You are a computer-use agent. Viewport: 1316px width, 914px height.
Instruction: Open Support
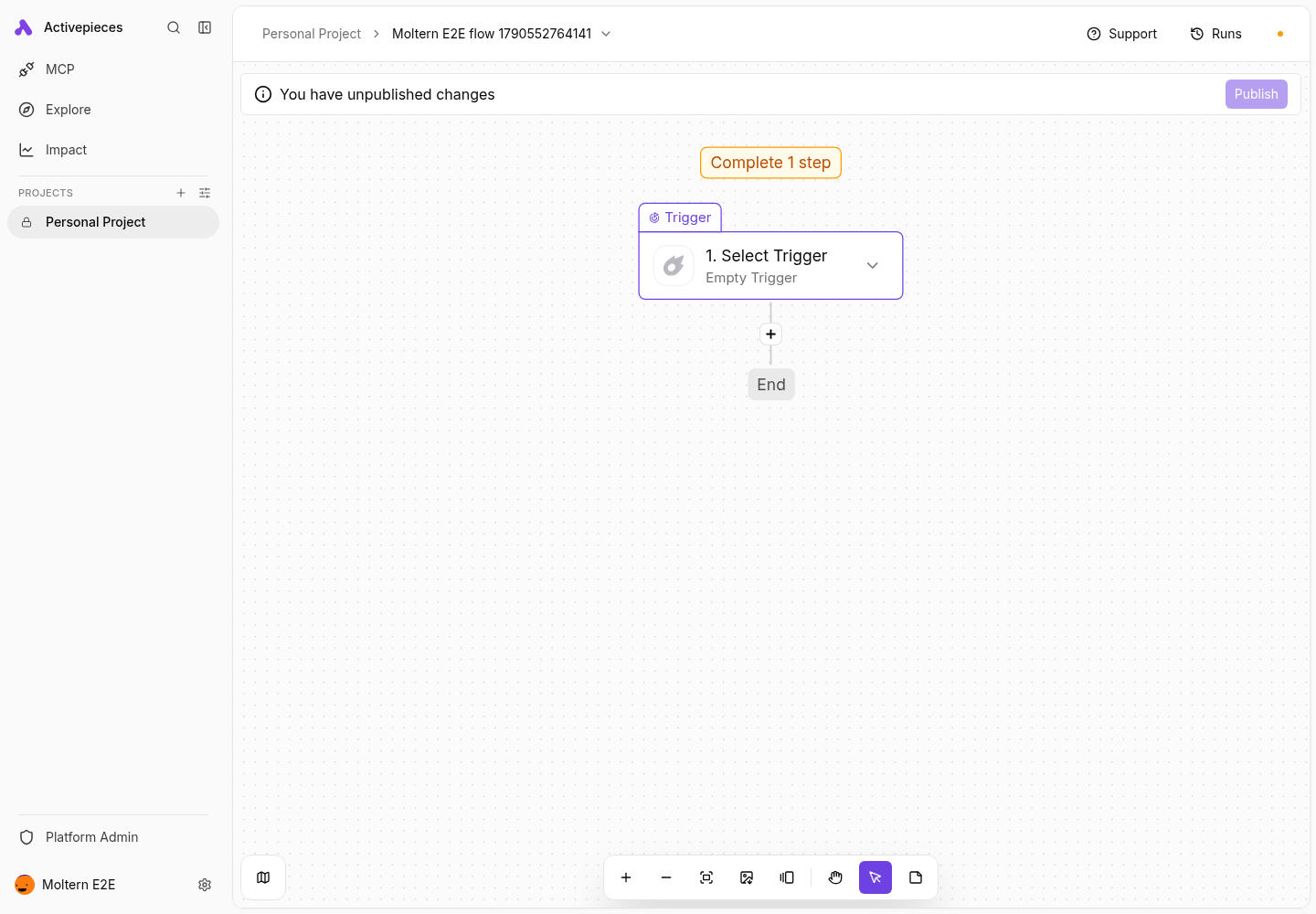[x=1121, y=34]
